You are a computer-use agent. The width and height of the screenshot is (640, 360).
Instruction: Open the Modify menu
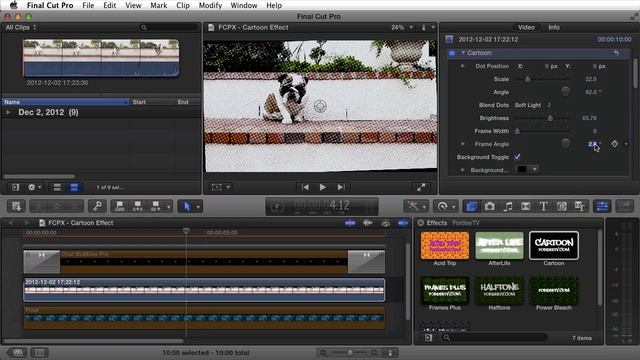click(210, 5)
